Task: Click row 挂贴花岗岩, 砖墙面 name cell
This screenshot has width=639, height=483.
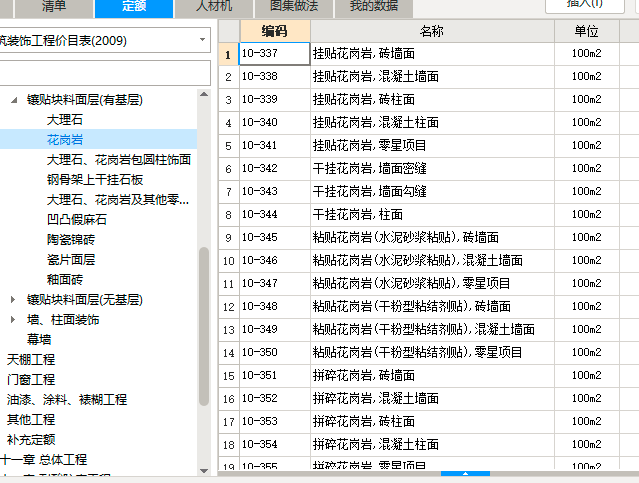Action: point(432,53)
